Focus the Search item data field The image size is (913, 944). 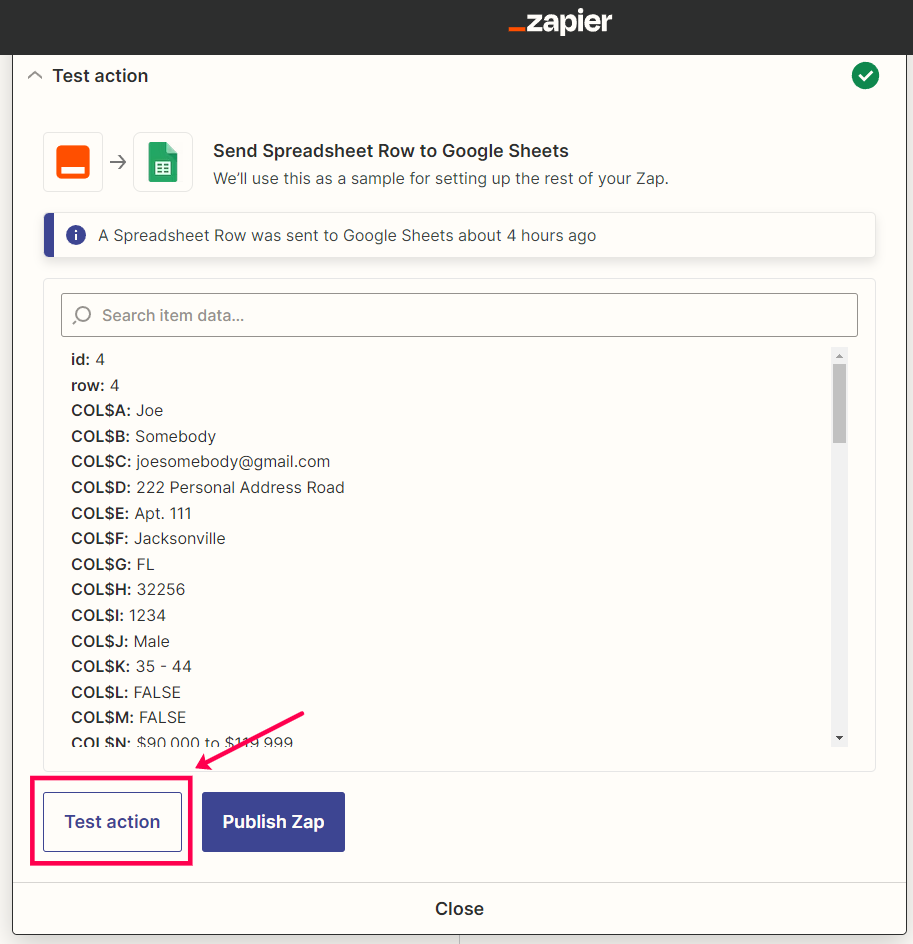pyautogui.click(x=459, y=315)
